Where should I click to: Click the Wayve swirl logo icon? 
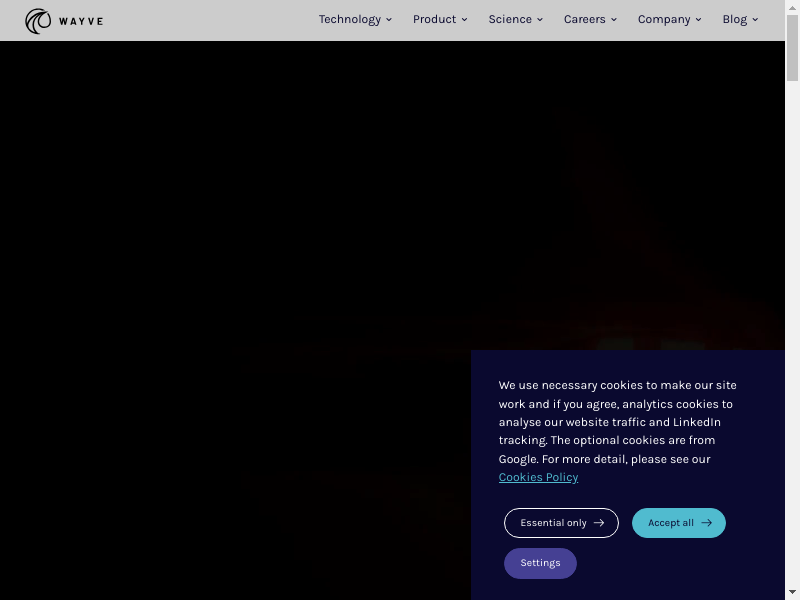[38, 21]
